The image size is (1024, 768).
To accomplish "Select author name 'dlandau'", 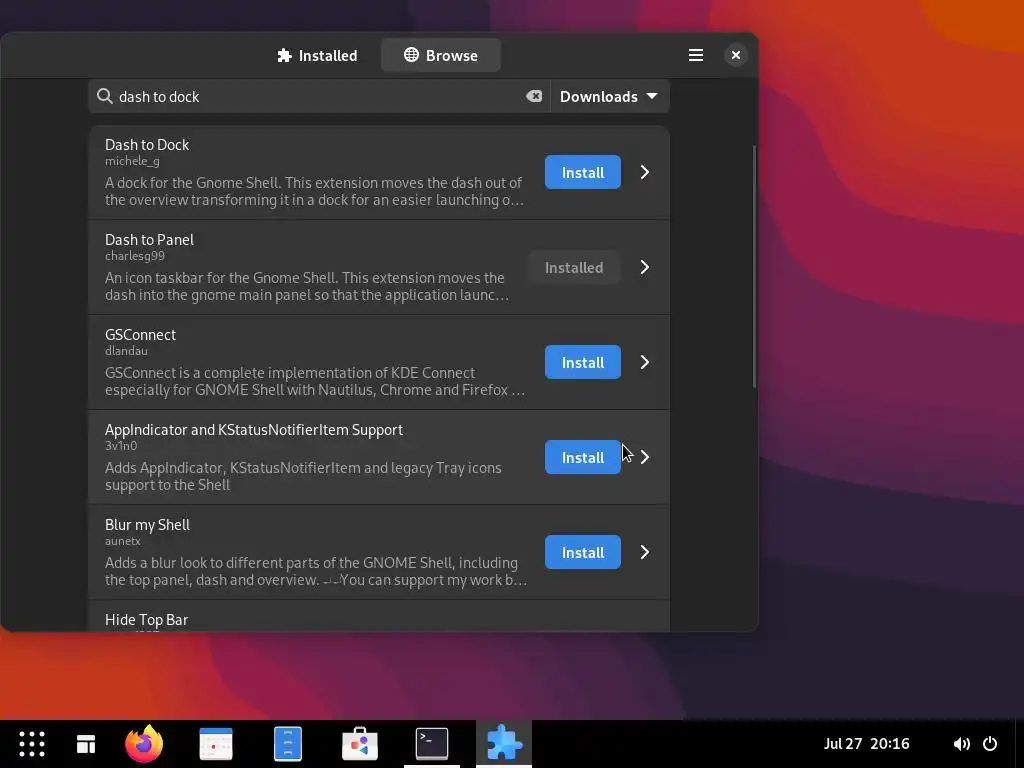I will [x=126, y=351].
